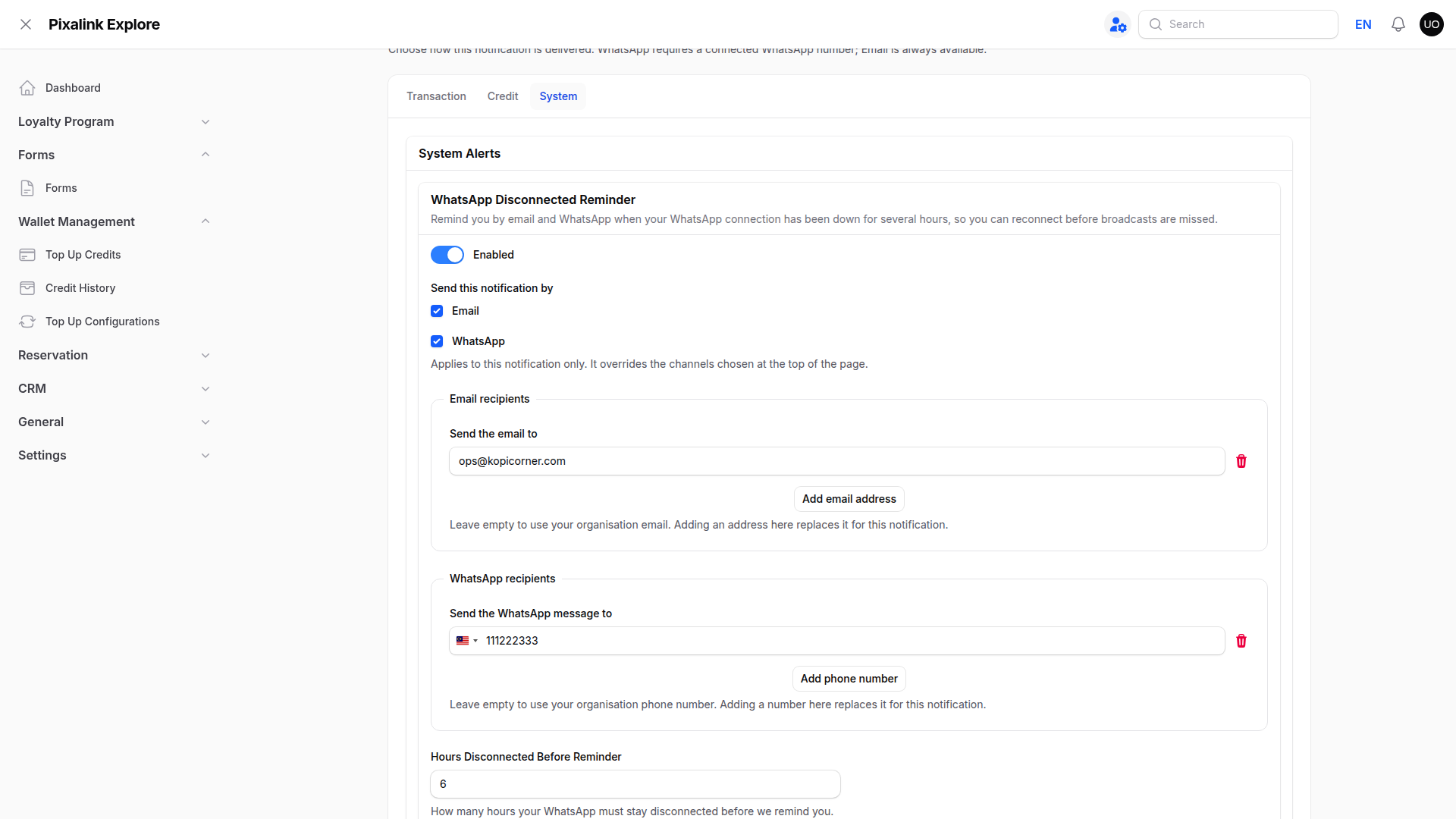Focus the top Search box
Viewport: 1456px width, 819px height.
[1238, 24]
